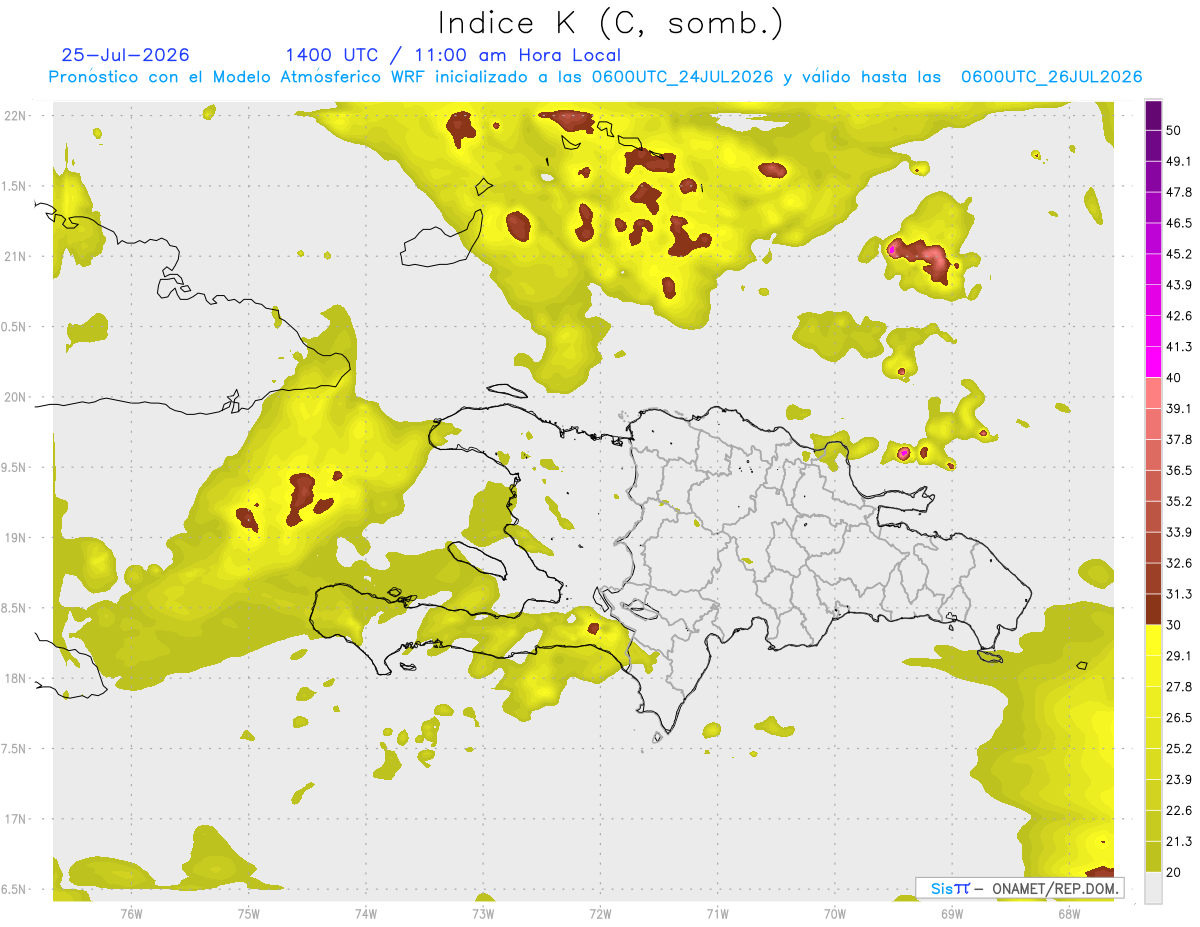The image size is (1200, 927).
Task: Click the '21N' latitude label
Action: 15,257
